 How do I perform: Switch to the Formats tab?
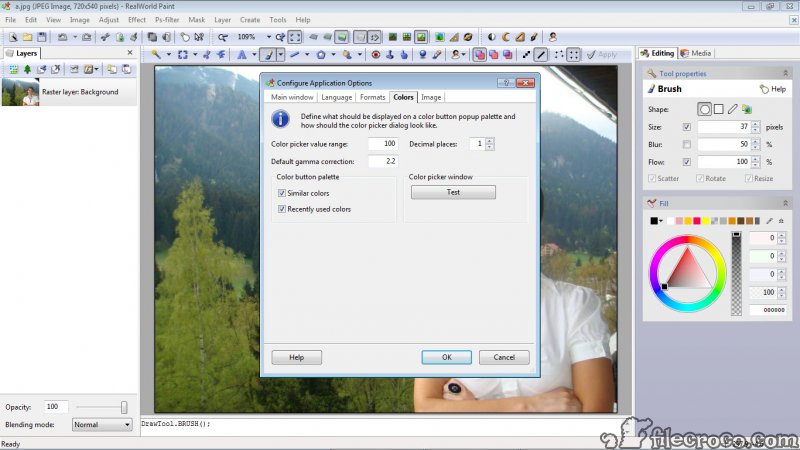(372, 97)
